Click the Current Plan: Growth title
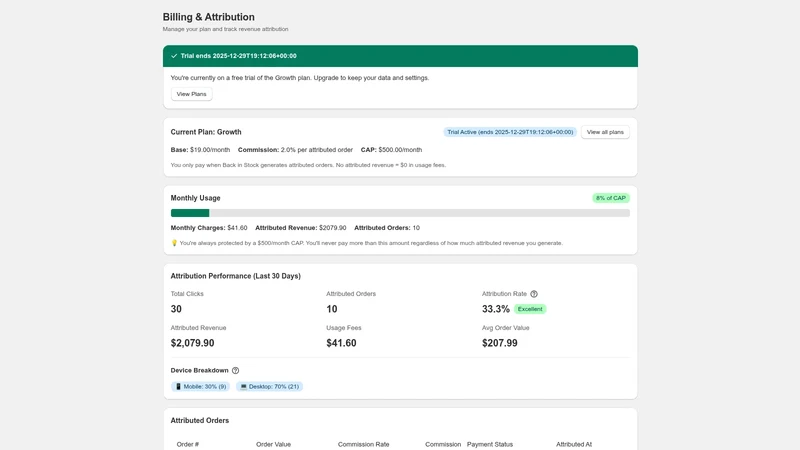 pos(206,132)
